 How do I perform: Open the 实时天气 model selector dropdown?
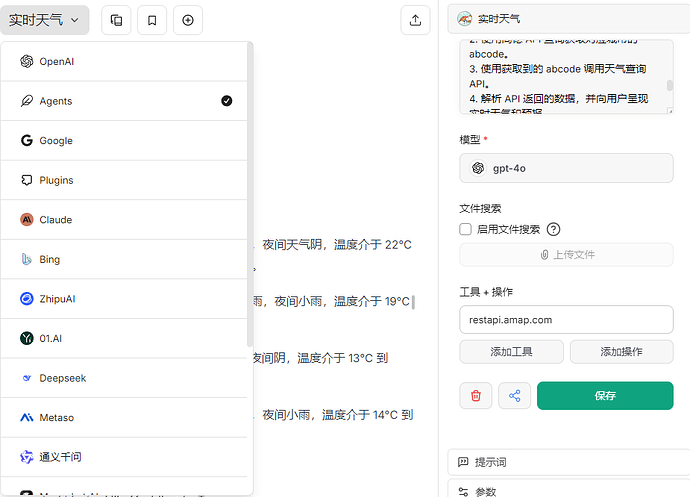[44, 20]
